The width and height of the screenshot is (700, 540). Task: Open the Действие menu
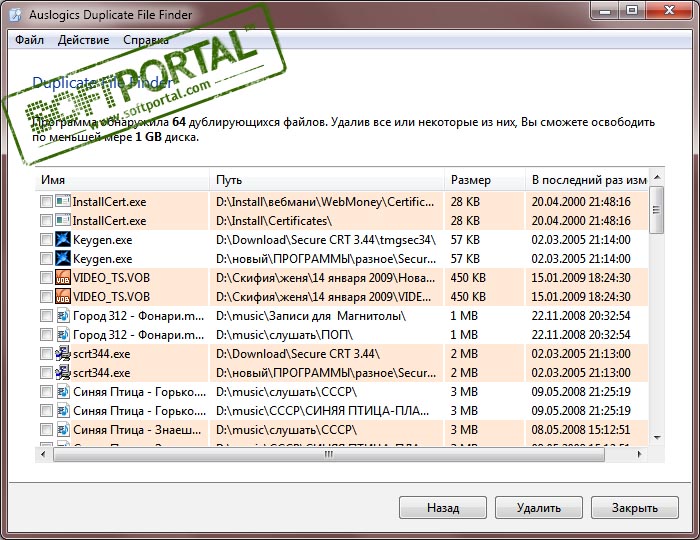[83, 40]
